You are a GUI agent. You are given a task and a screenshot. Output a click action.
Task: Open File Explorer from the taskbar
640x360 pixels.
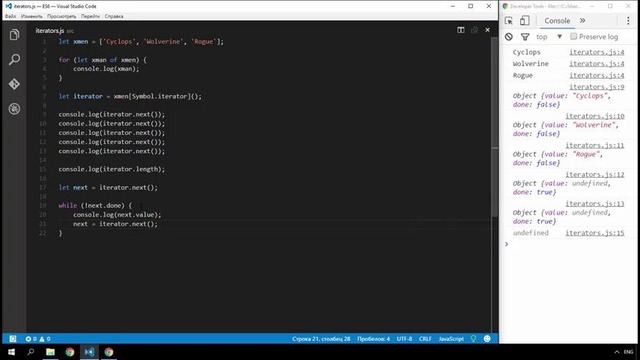pyautogui.click(x=50, y=352)
